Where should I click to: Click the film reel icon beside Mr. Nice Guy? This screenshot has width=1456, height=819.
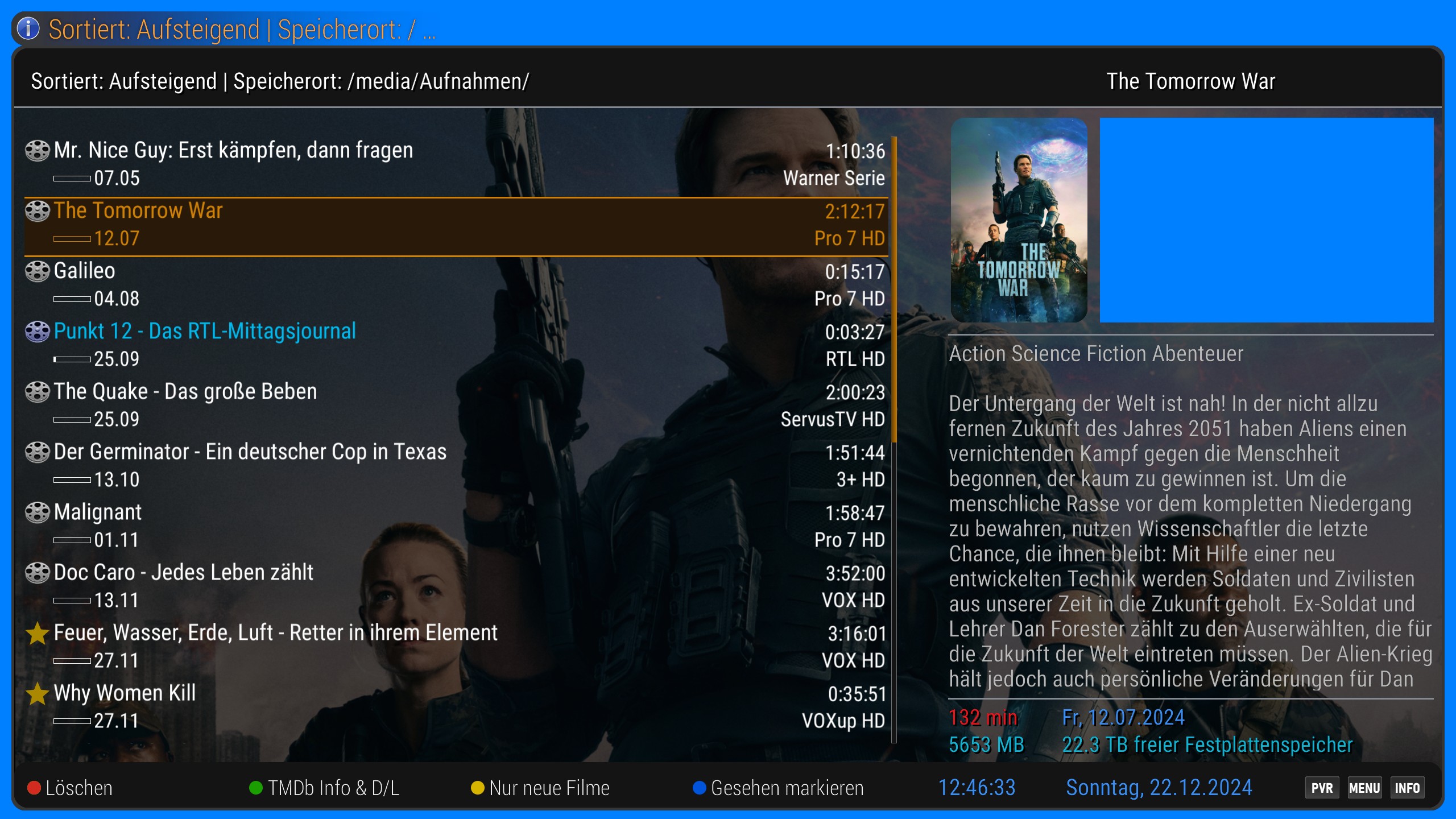click(38, 151)
